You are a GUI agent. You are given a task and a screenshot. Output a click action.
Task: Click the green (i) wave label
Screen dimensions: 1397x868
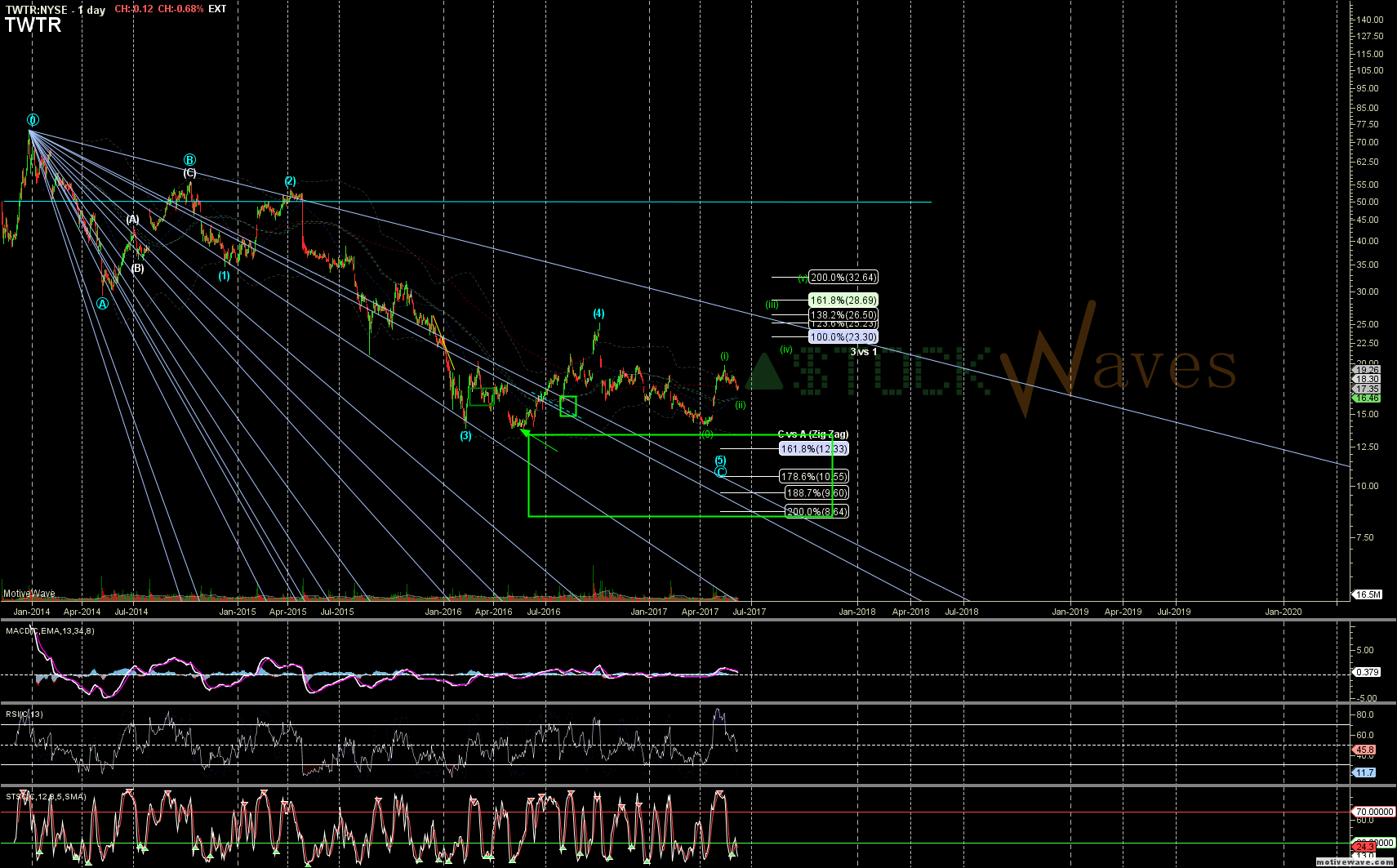[x=724, y=356]
